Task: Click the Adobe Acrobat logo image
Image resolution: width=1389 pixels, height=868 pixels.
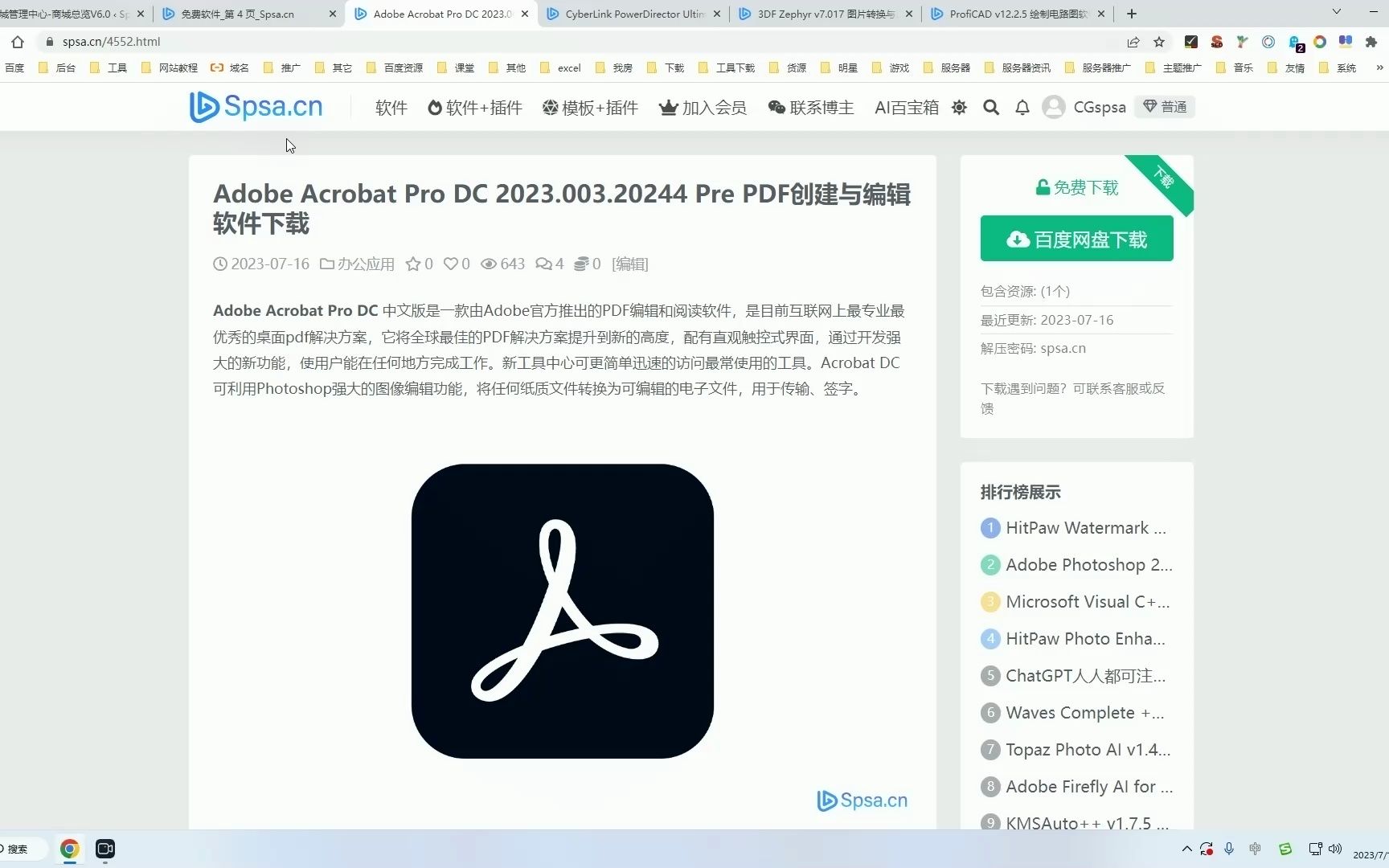Action: click(x=563, y=611)
